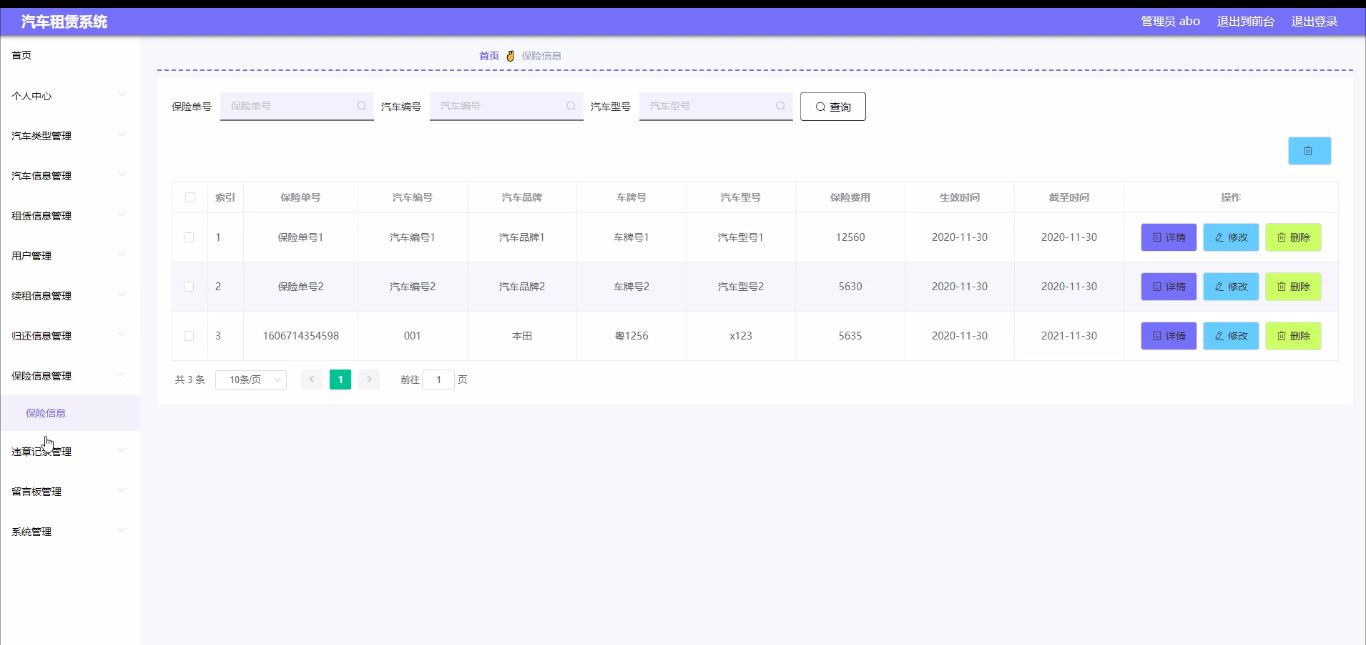Expand 汽车信息管理 sidebar menu

tap(70, 176)
